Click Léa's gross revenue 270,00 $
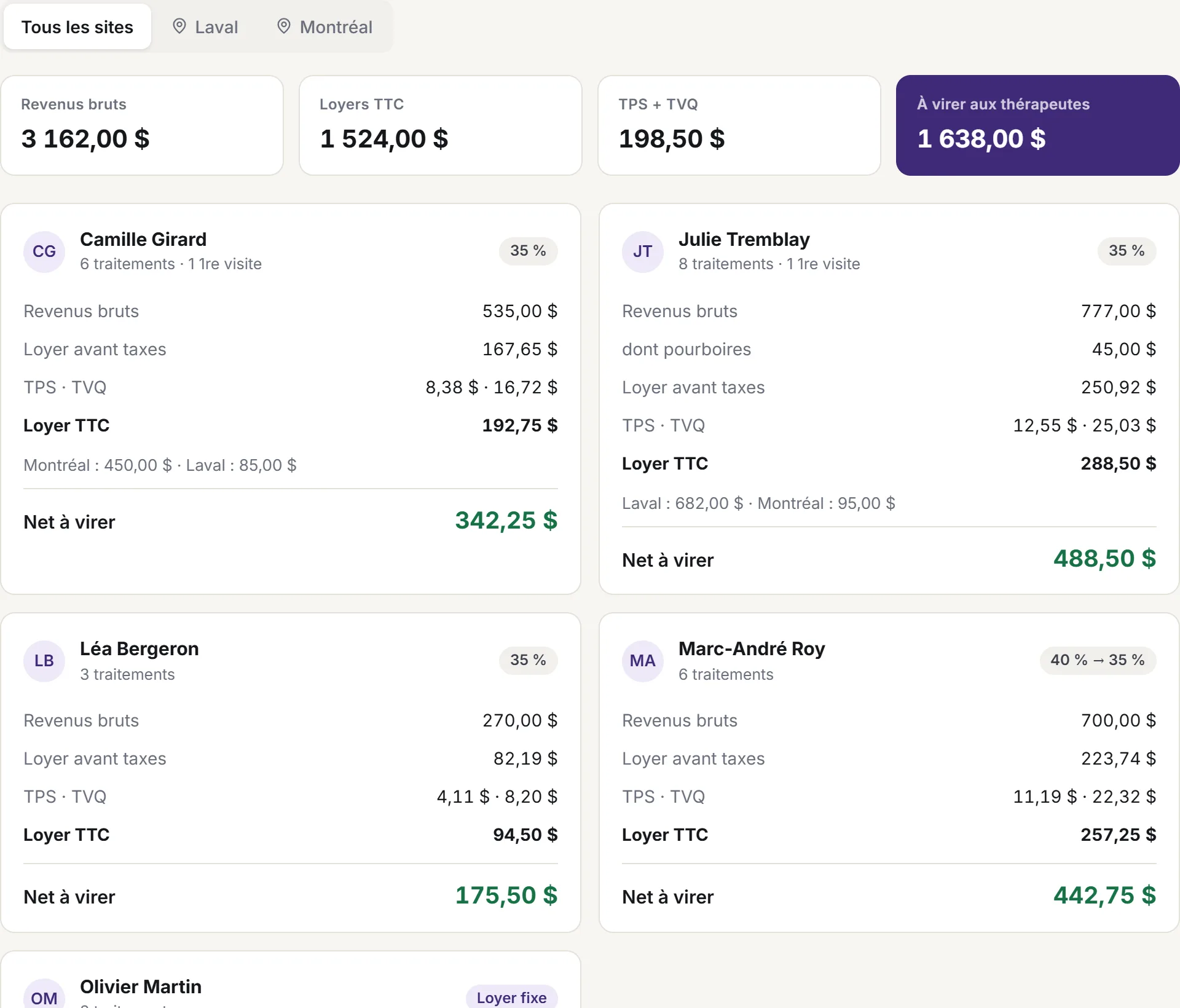1180x1008 pixels. pos(520,720)
